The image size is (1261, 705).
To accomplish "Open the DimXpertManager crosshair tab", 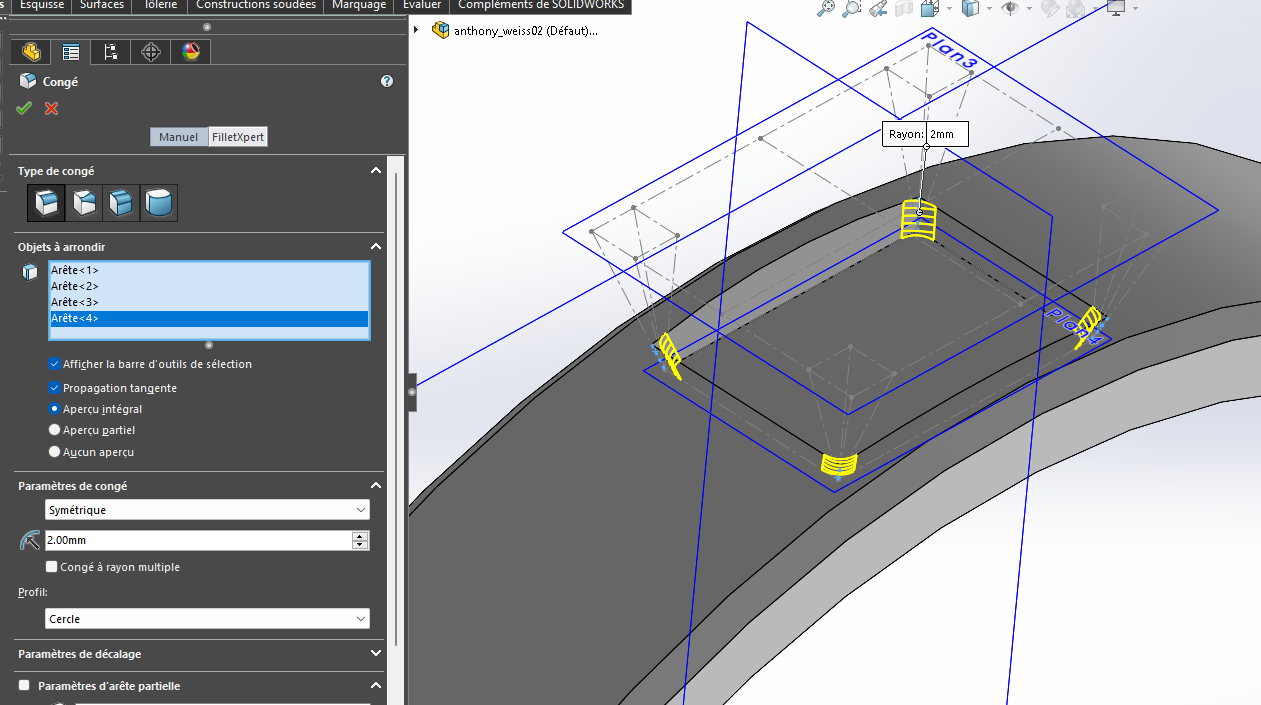I will pos(151,52).
